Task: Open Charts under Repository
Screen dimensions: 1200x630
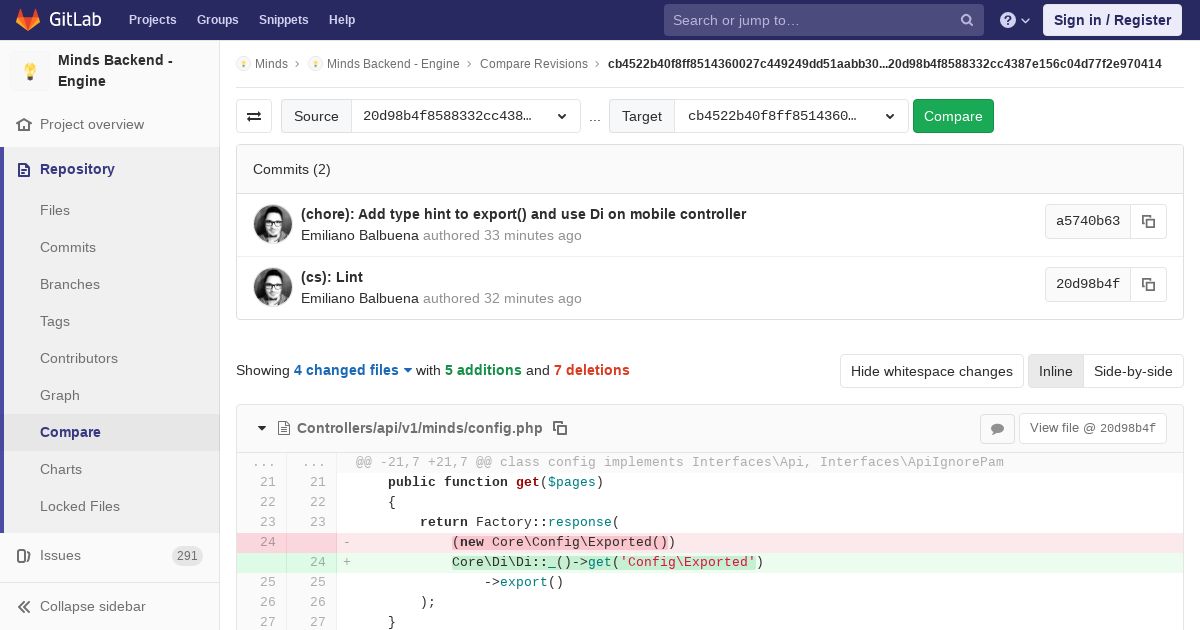Action: pos(61,470)
